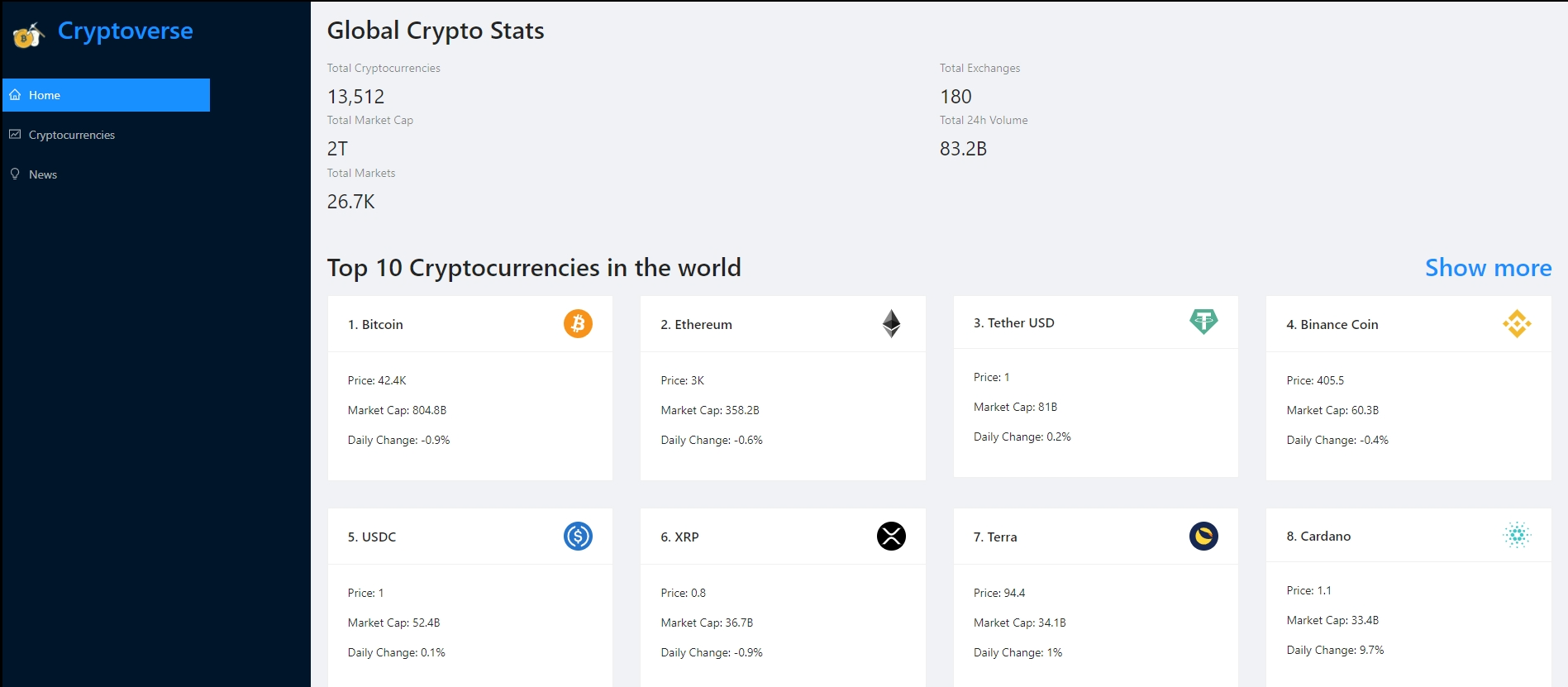The width and height of the screenshot is (1568, 687).
Task: Open the Home menu item
Action: 106,95
